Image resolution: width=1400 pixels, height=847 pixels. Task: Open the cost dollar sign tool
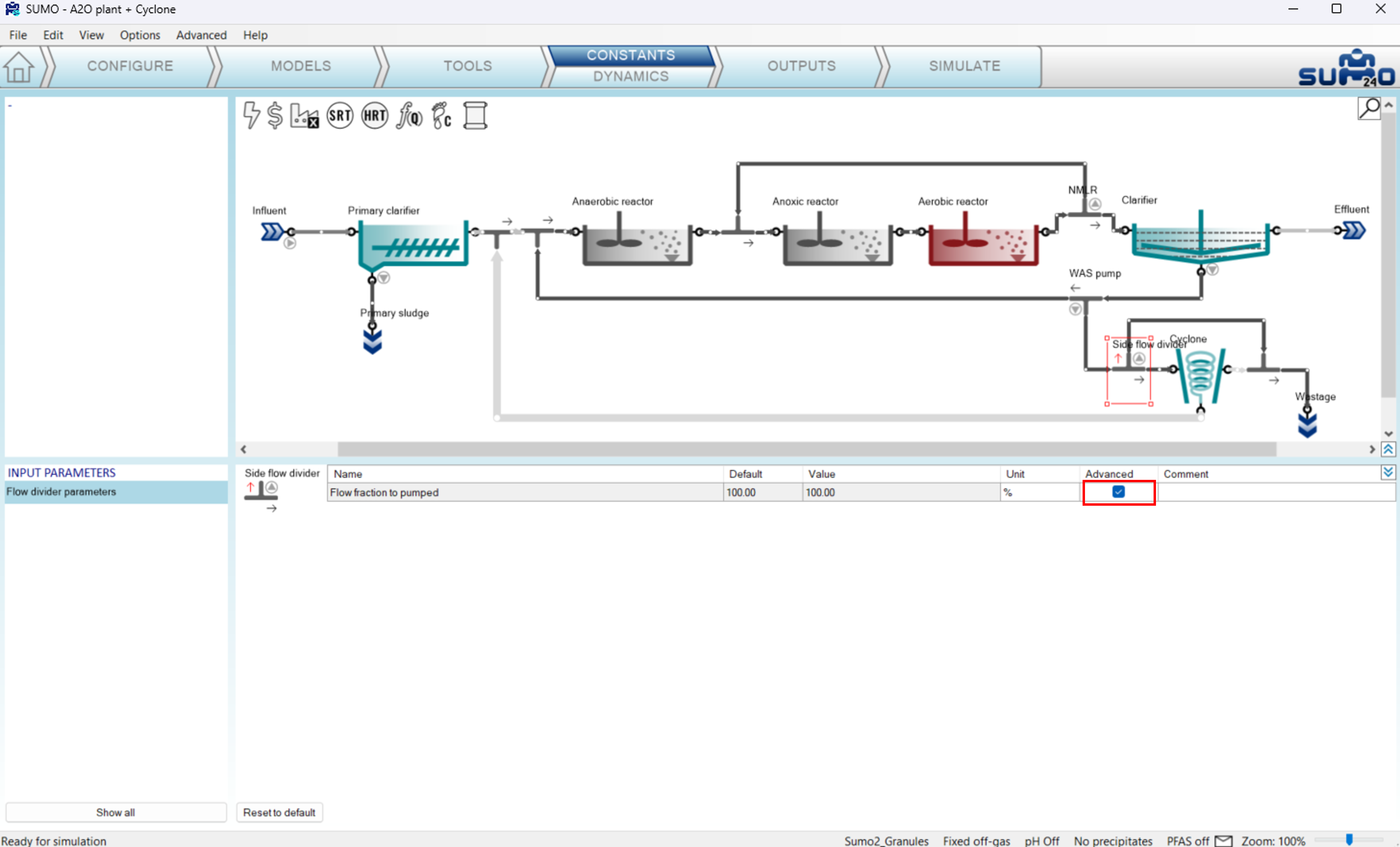click(275, 115)
